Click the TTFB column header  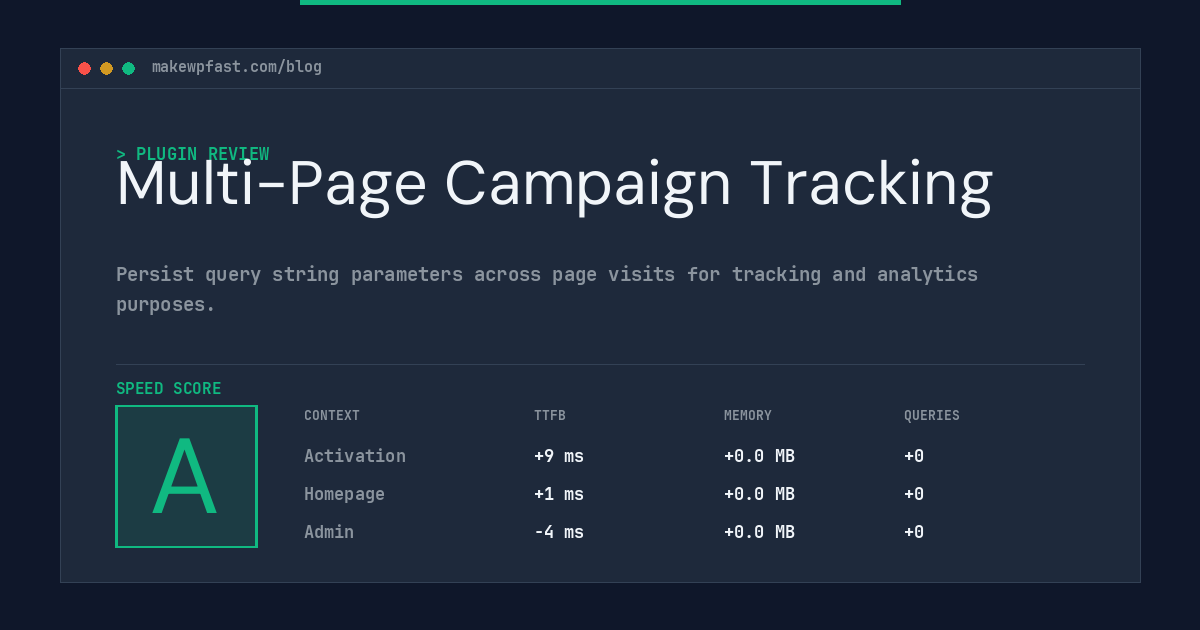(x=550, y=416)
